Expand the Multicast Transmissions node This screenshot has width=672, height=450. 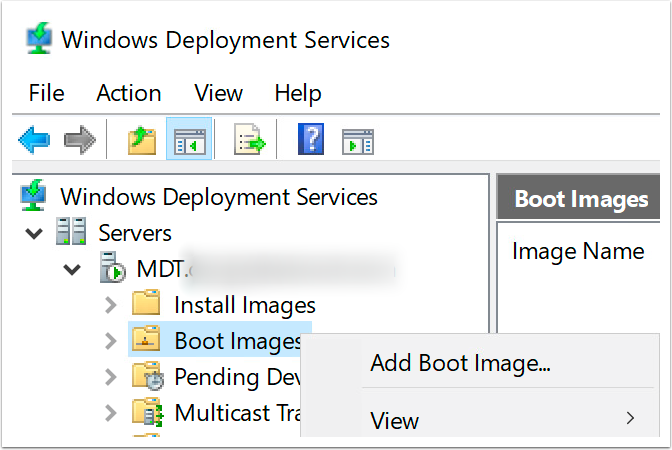tap(111, 413)
